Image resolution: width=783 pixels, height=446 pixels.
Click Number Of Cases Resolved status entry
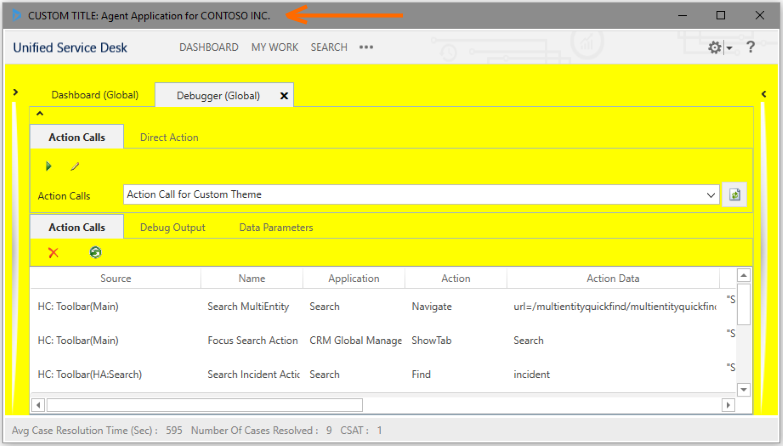coord(261,430)
